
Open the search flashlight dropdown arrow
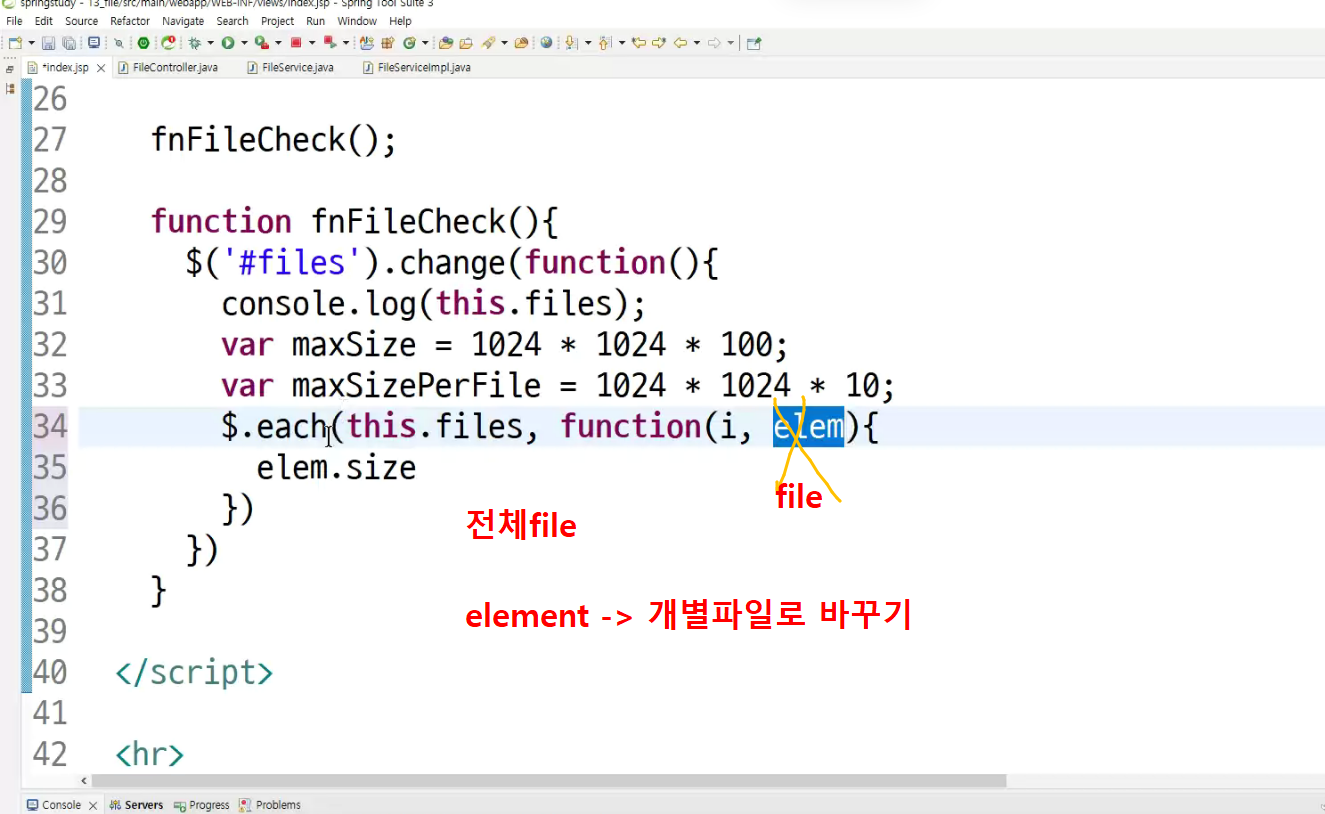point(504,43)
